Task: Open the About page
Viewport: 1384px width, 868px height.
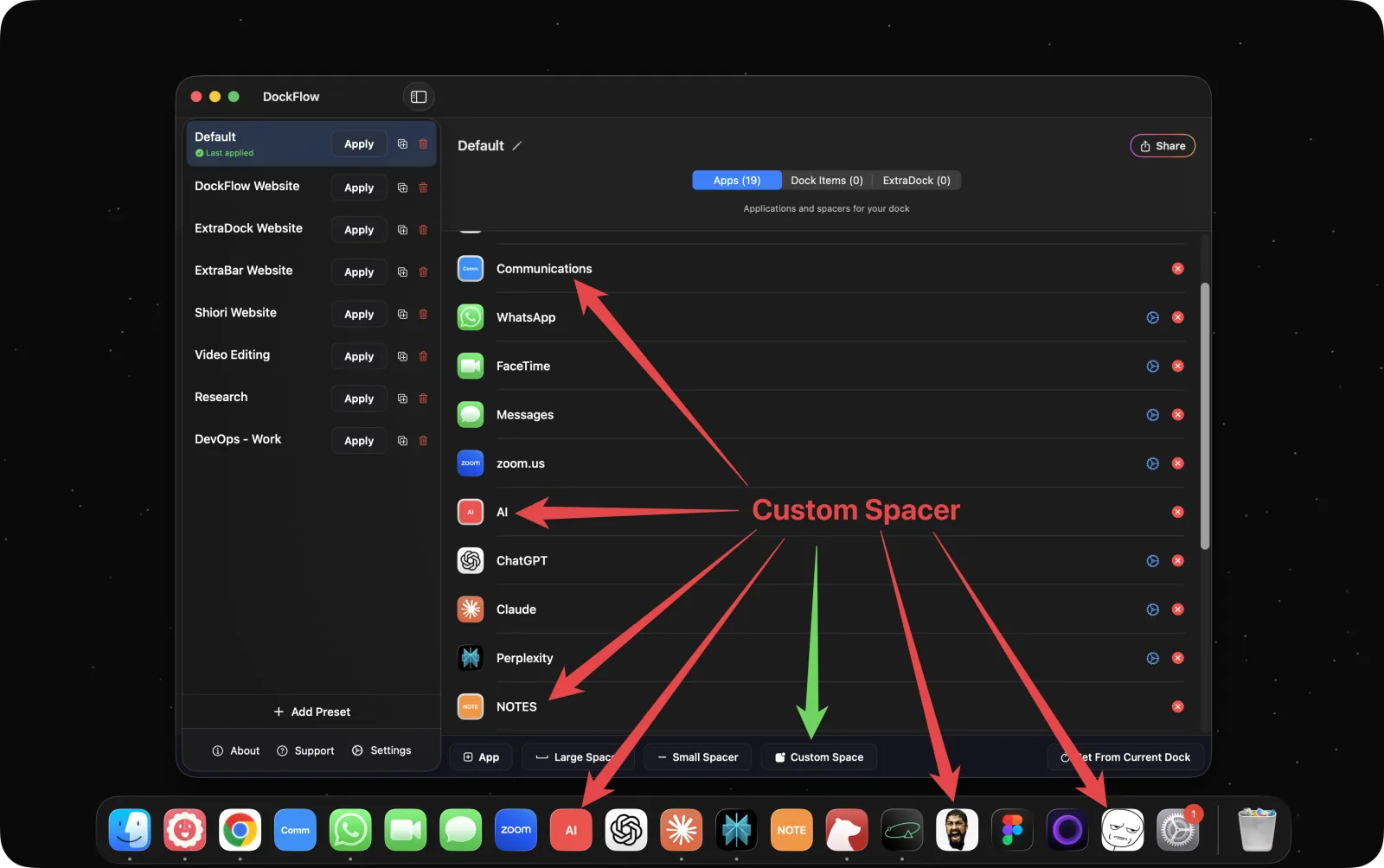Action: pos(236,750)
